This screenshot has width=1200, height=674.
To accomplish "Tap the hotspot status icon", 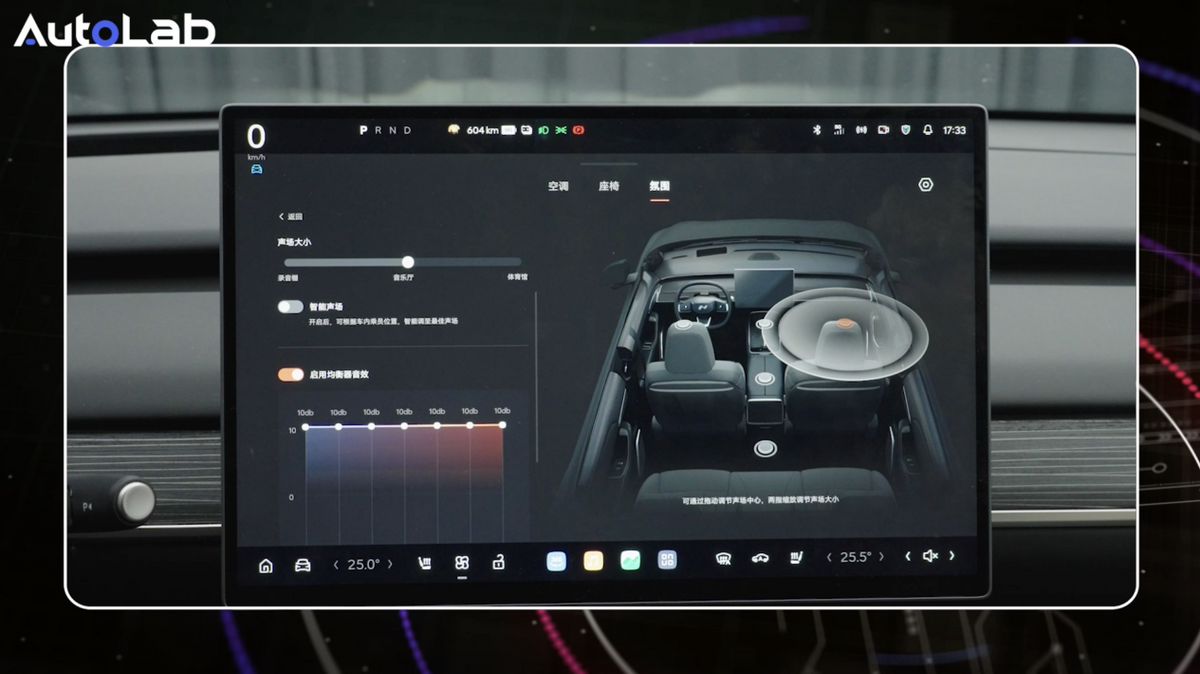I will pos(860,130).
